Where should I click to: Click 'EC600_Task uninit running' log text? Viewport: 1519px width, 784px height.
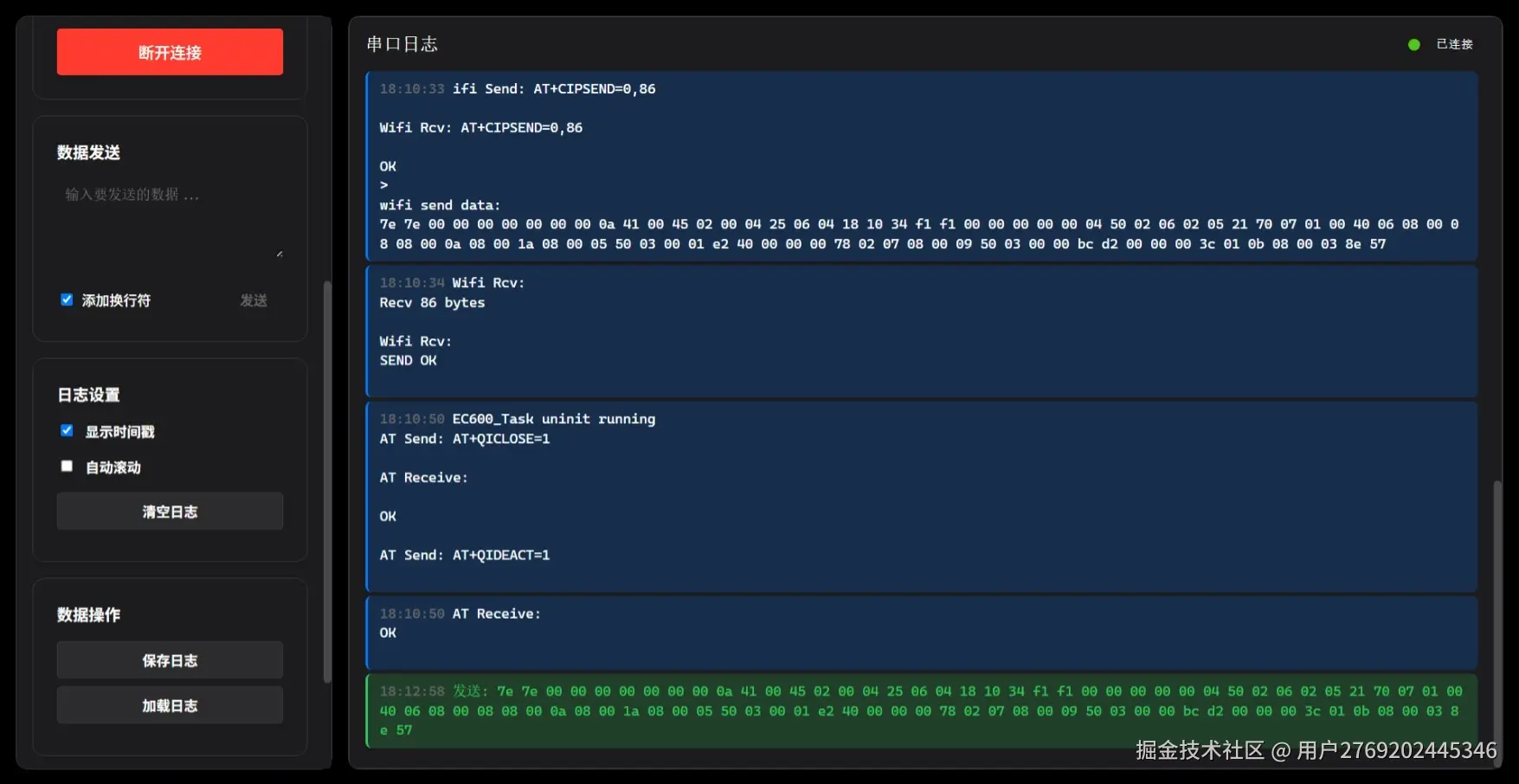point(554,419)
